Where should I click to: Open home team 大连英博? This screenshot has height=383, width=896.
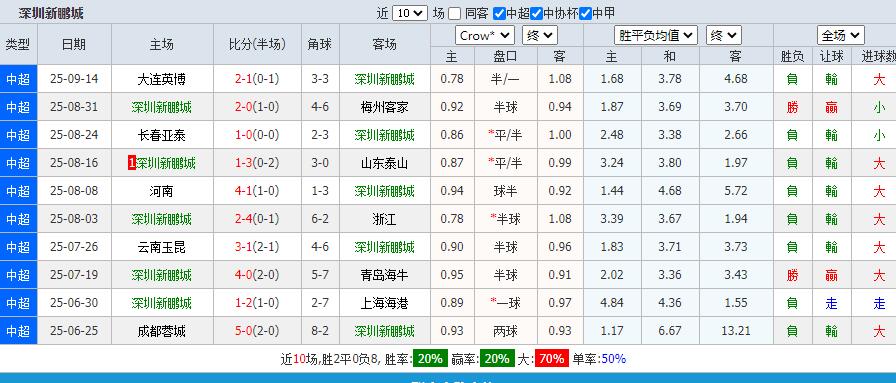pos(162,79)
